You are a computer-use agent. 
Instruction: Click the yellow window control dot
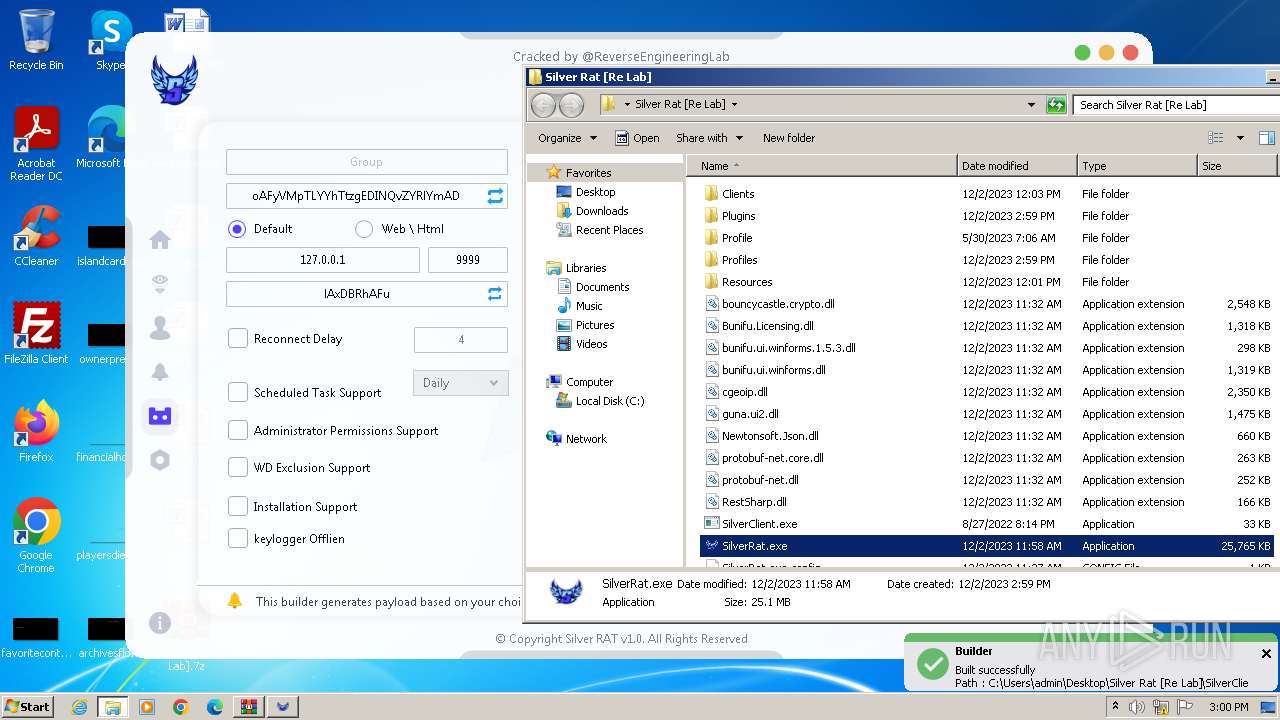pos(1106,52)
